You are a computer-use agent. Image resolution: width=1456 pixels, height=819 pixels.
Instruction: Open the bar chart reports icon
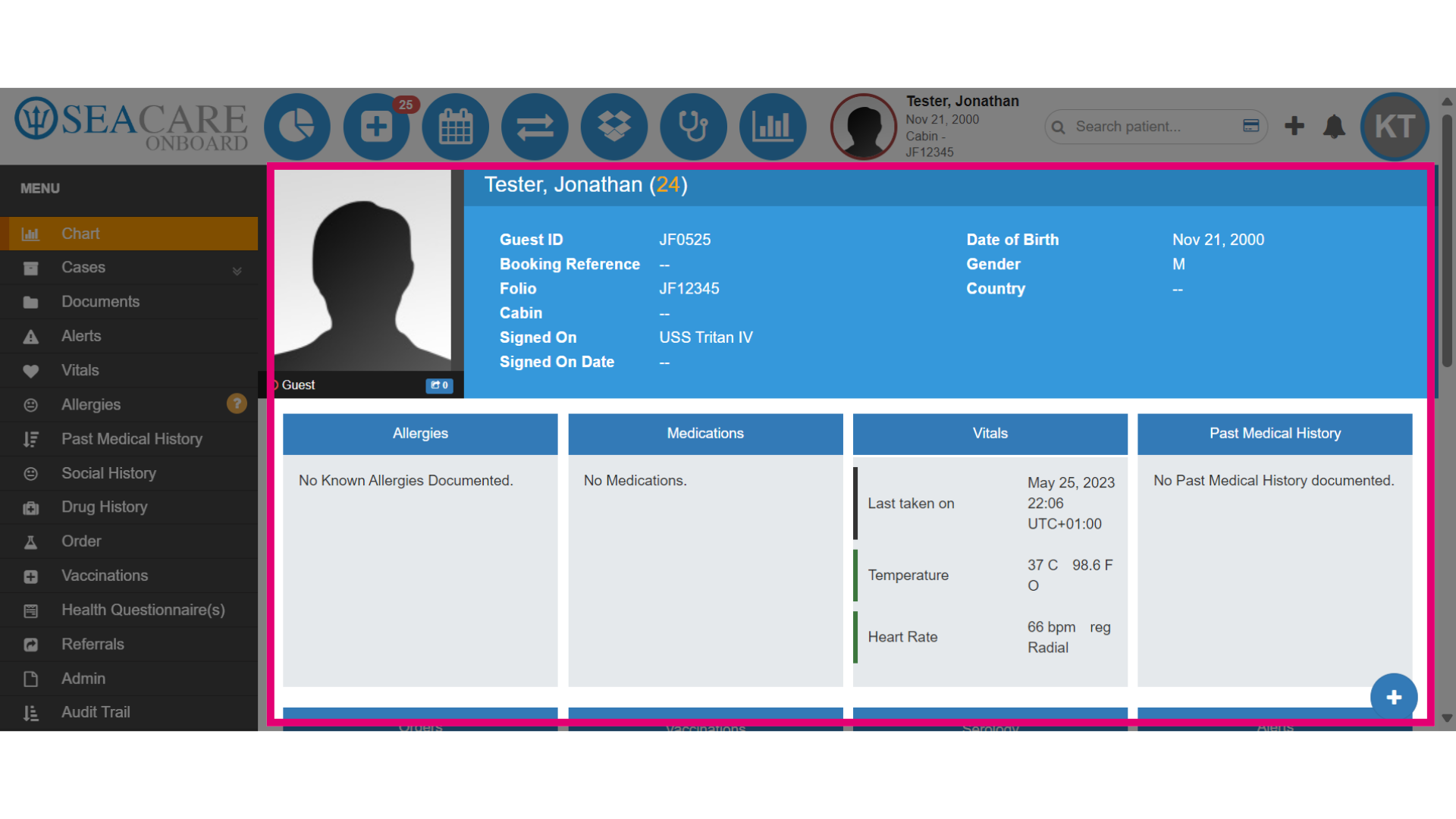(x=773, y=127)
